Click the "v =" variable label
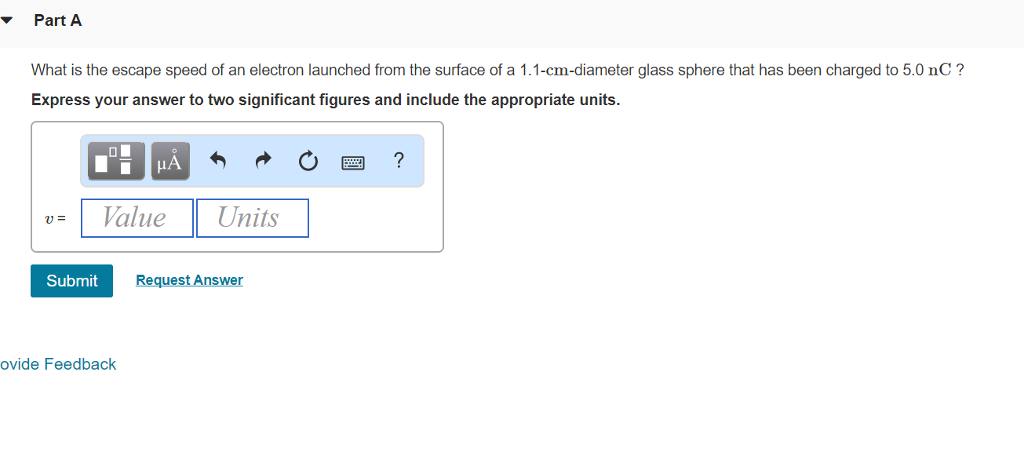This screenshot has height=474, width=1024. pyautogui.click(x=55, y=219)
